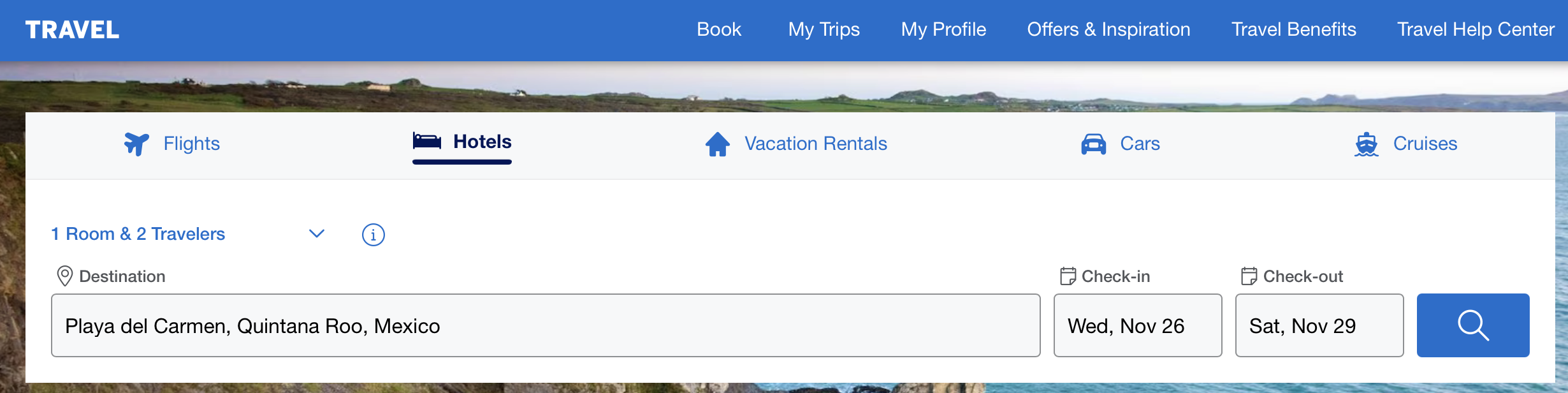Image resolution: width=1568 pixels, height=393 pixels.
Task: Click the info circle icon
Action: point(374,235)
